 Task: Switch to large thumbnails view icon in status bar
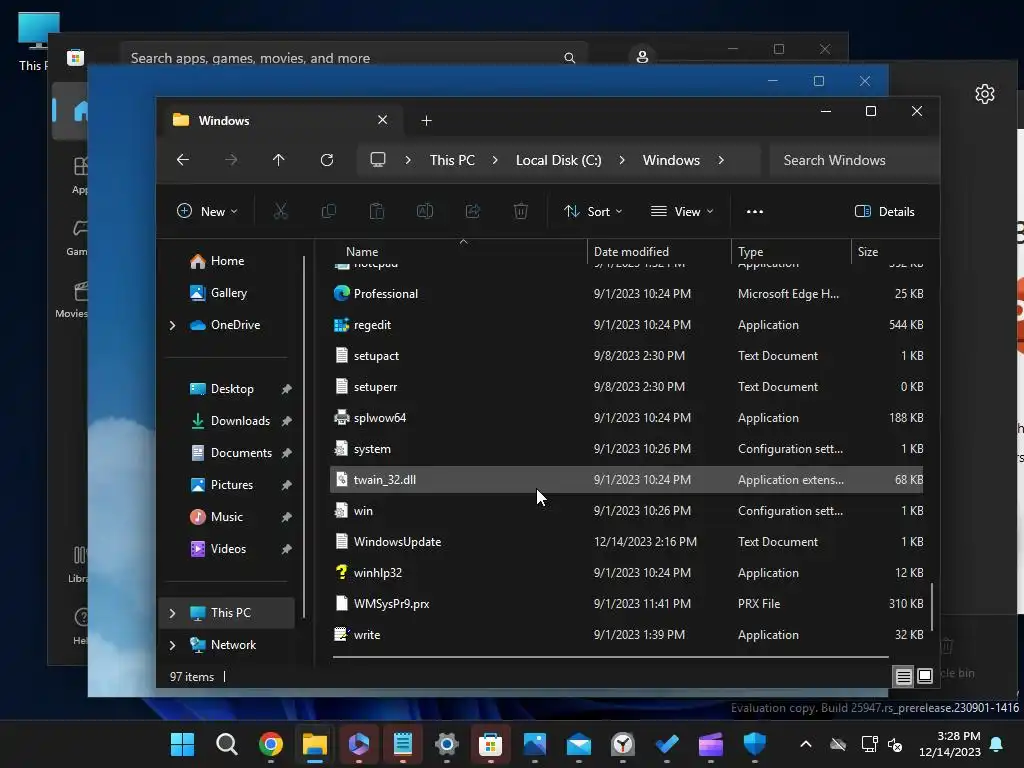(925, 676)
